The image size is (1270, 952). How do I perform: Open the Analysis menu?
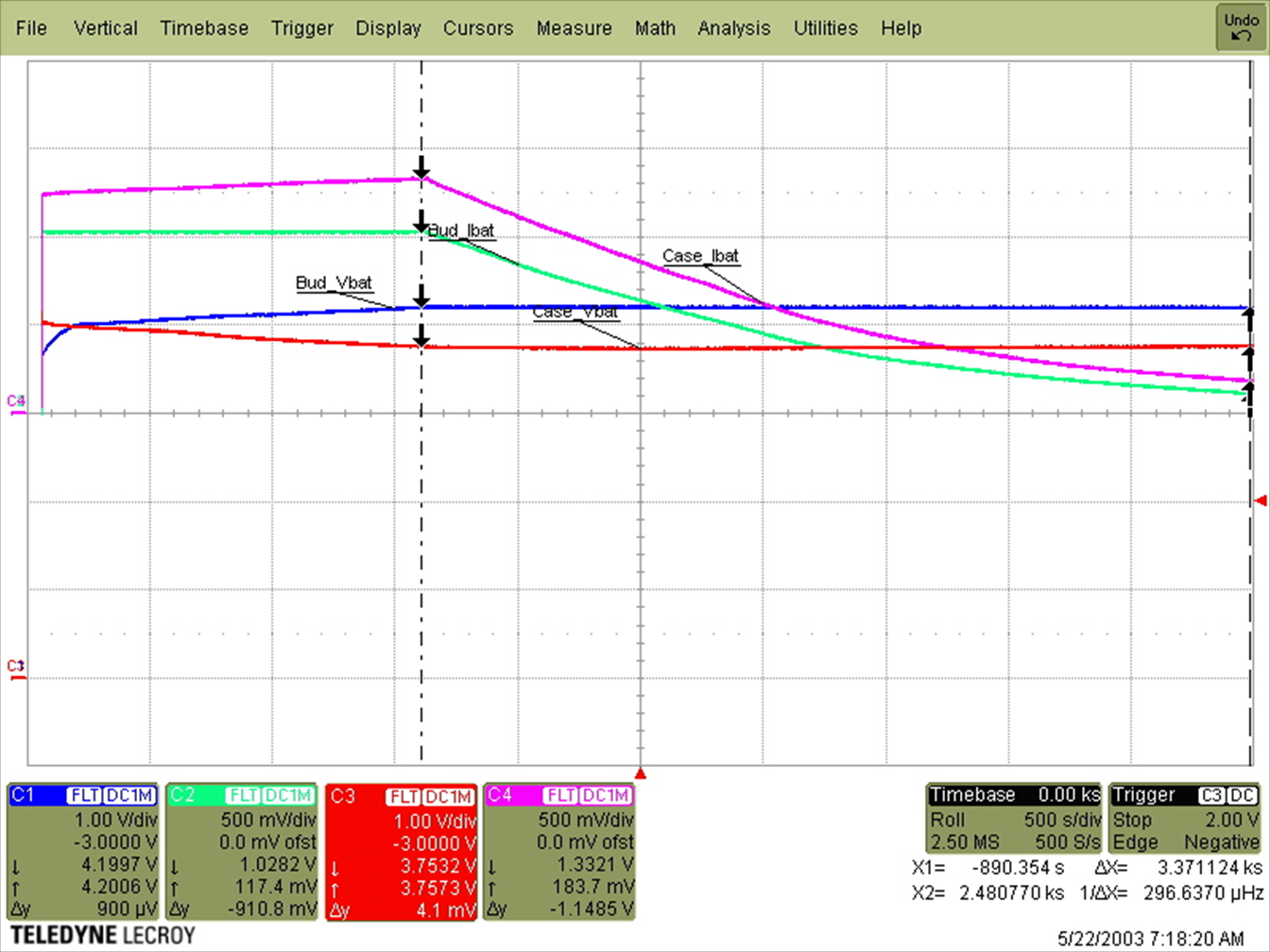pyautogui.click(x=734, y=28)
